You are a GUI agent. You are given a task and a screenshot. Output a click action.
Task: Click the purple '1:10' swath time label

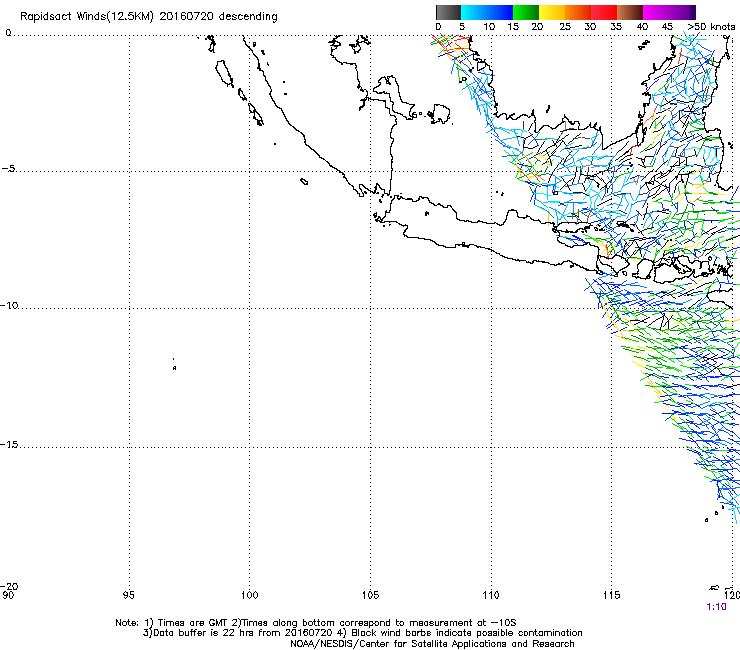coord(716,607)
